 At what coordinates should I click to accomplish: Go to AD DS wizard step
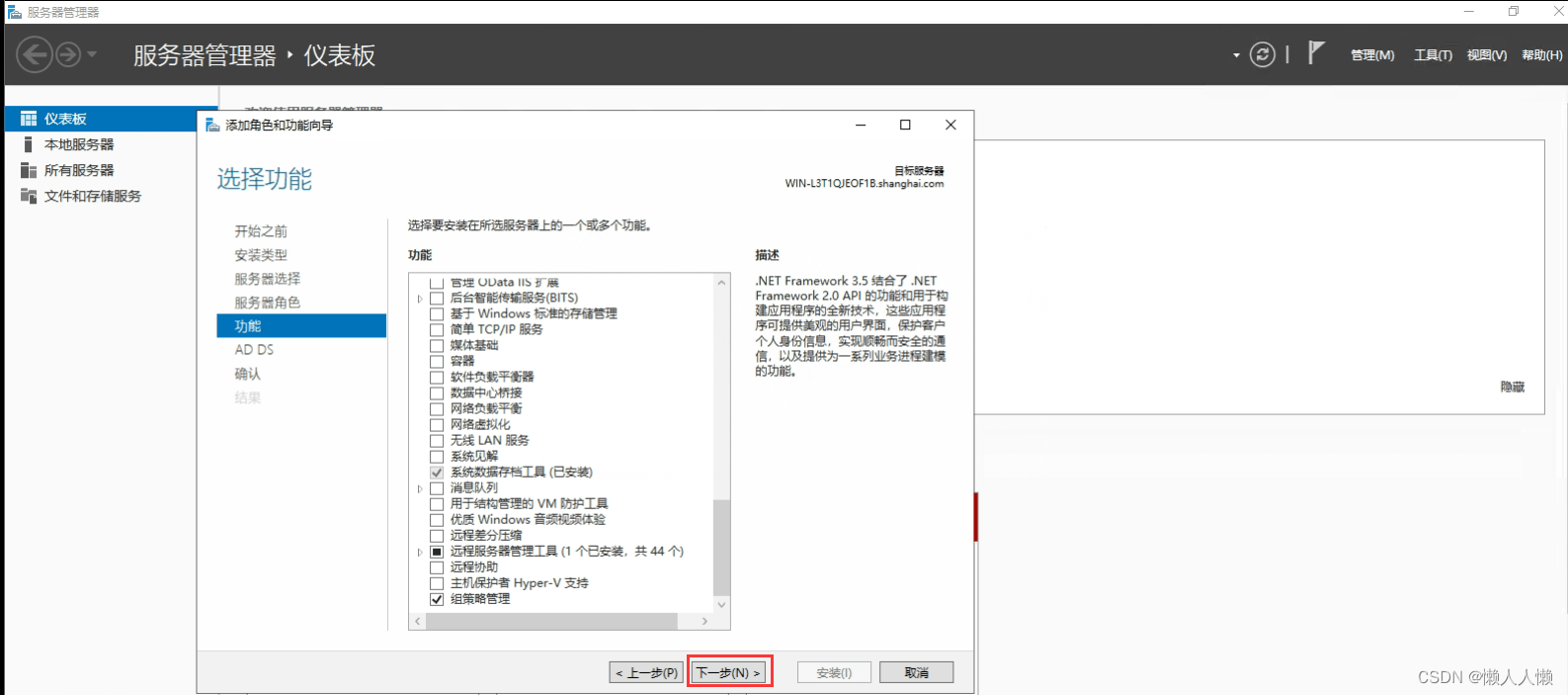[254, 350]
